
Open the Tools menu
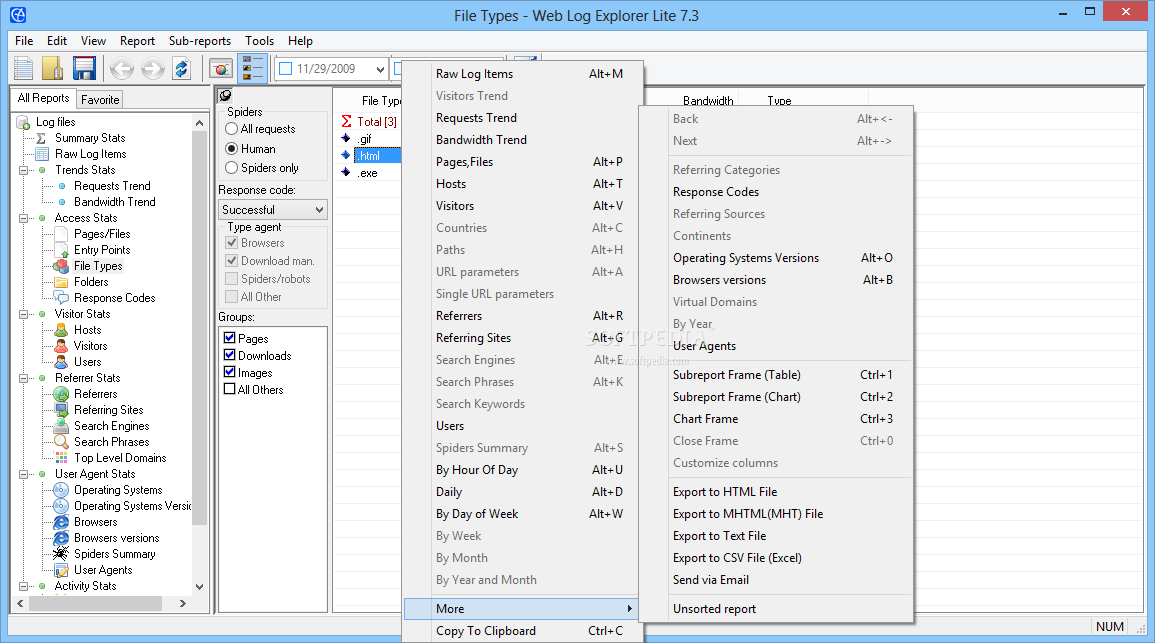coord(259,41)
